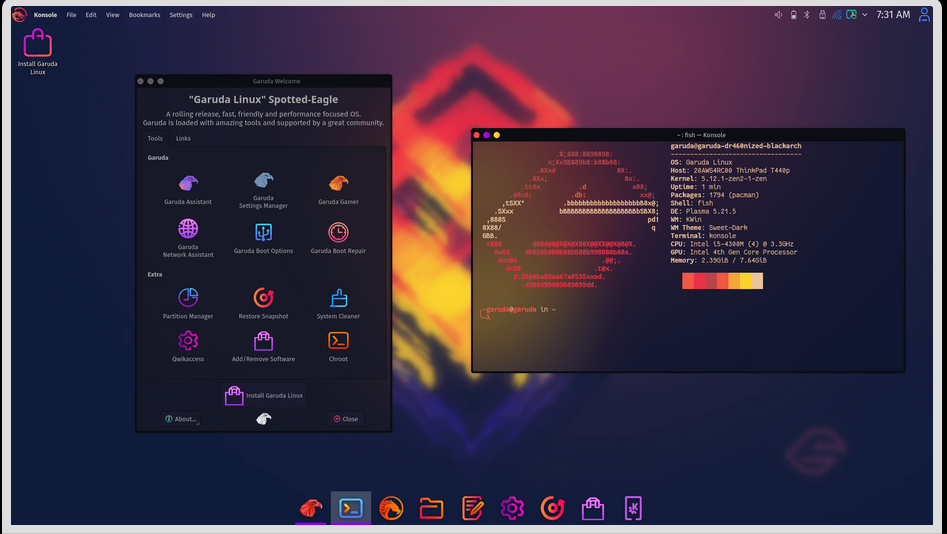Open the network signal tray icon

click(x=837, y=14)
